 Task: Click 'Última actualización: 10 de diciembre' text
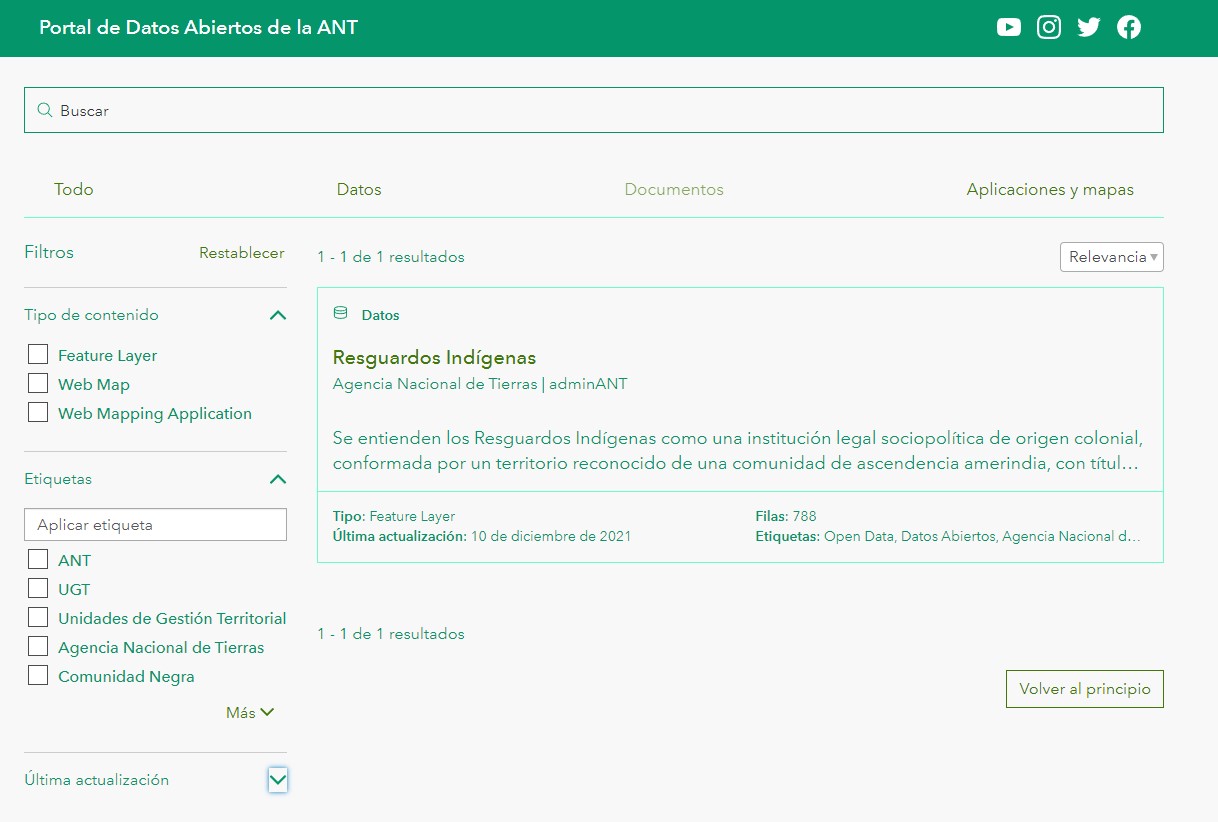pyautogui.click(x=482, y=536)
